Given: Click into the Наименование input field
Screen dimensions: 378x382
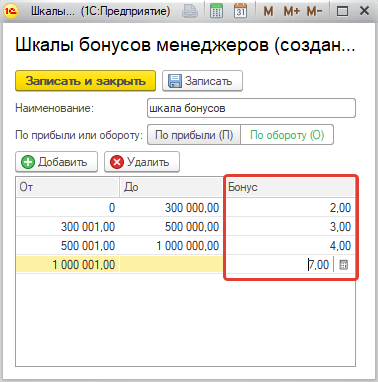Looking at the screenshot, I should 251,108.
